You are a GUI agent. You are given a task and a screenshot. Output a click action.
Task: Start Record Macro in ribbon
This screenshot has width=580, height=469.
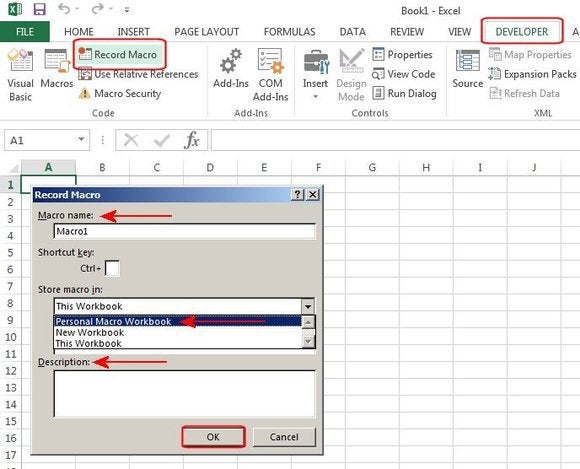pyautogui.click(x=118, y=54)
